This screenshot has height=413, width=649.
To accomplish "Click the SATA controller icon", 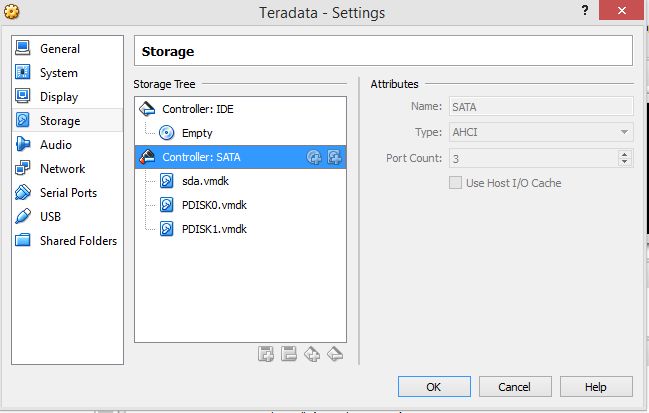I will click(x=147, y=157).
